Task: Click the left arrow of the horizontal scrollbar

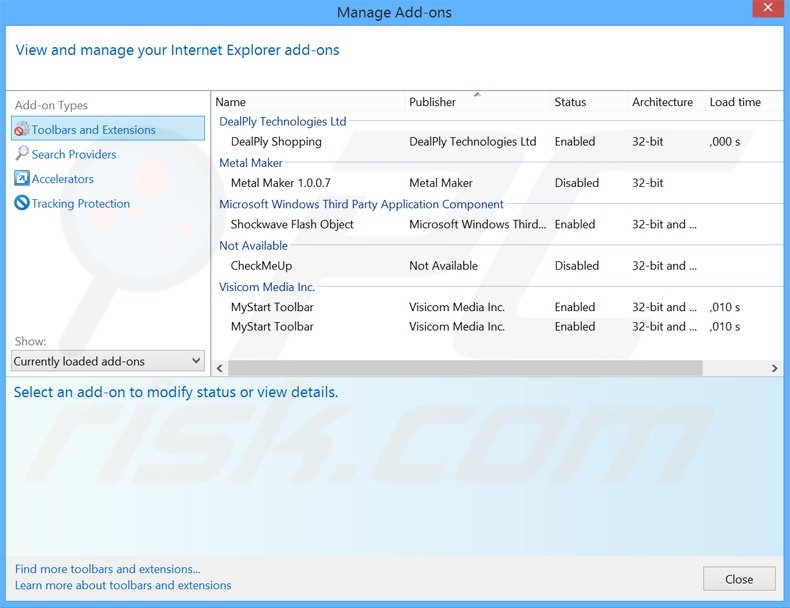Action: [x=220, y=368]
